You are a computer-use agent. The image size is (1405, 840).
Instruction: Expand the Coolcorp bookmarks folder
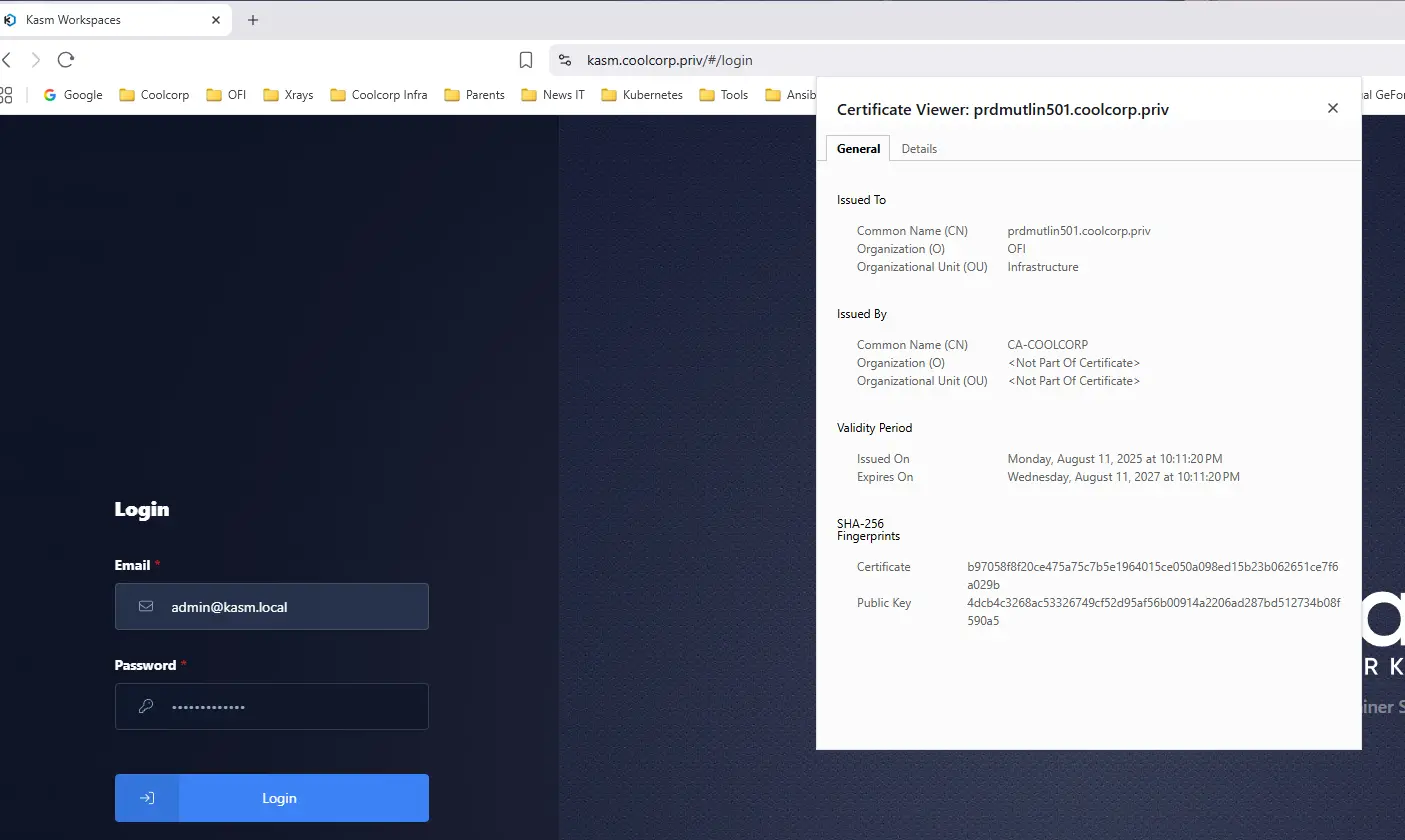click(154, 95)
